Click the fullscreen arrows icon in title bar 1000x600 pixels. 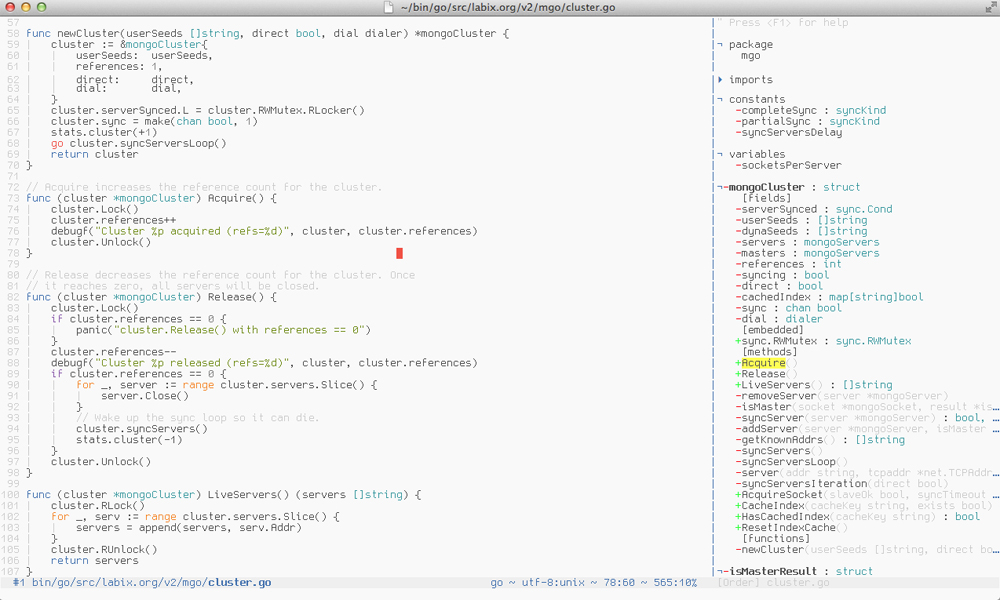(990, 8)
